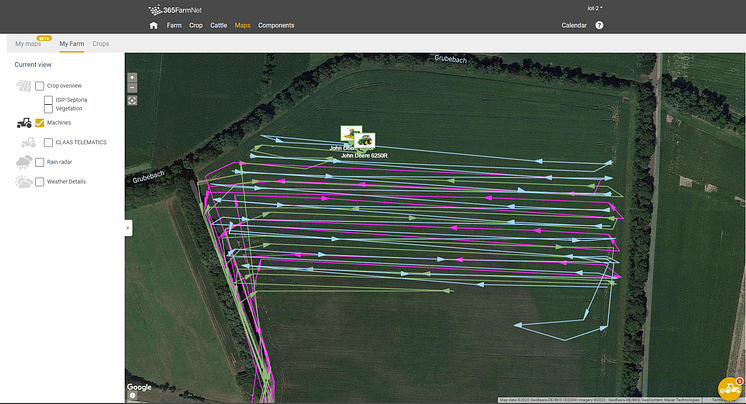Enable the Rain radar checkbox

tap(40, 161)
